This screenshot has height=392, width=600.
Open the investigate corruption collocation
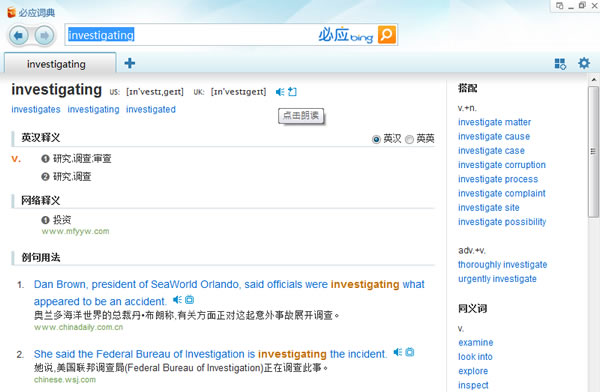[502, 165]
